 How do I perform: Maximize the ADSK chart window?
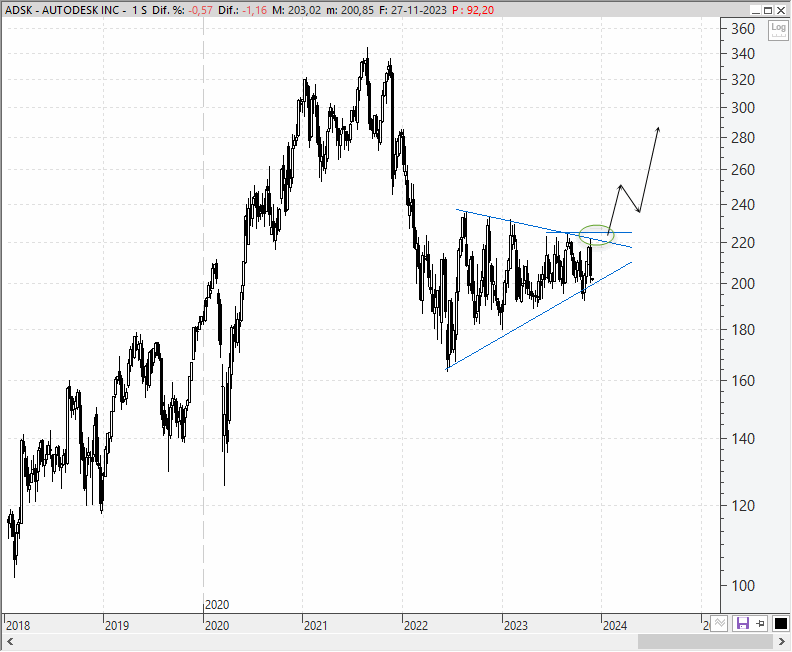(768, 10)
